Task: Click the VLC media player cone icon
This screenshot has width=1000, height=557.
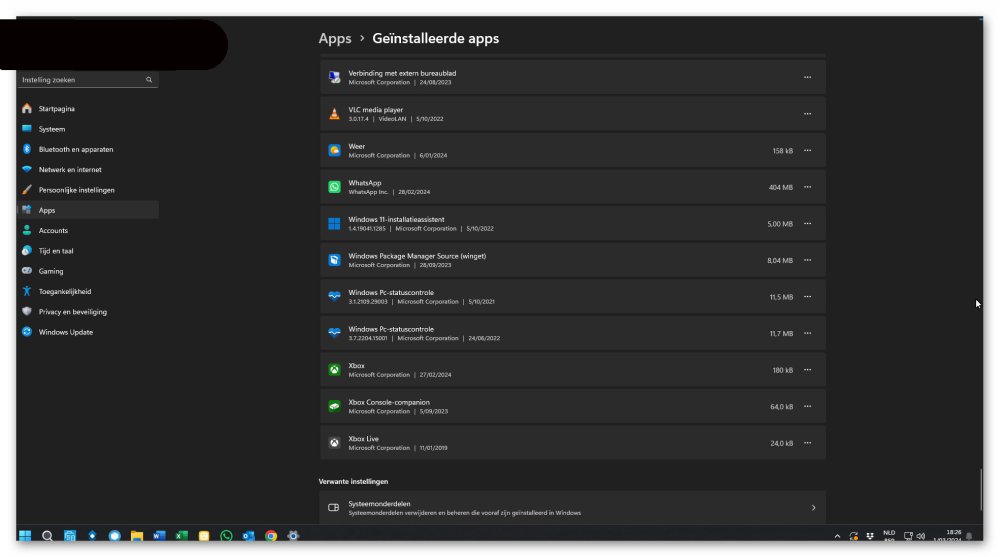Action: 334,114
